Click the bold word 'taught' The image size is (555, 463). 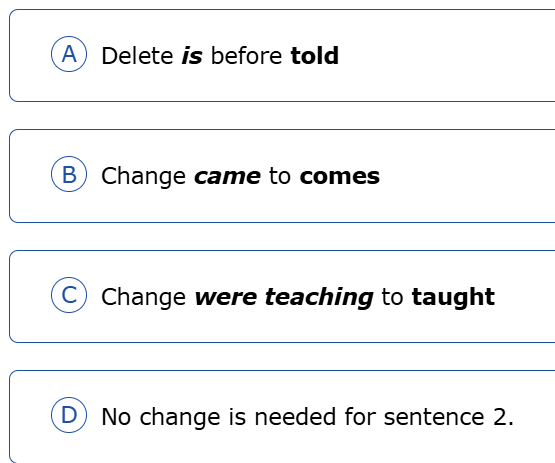pyautogui.click(x=453, y=297)
